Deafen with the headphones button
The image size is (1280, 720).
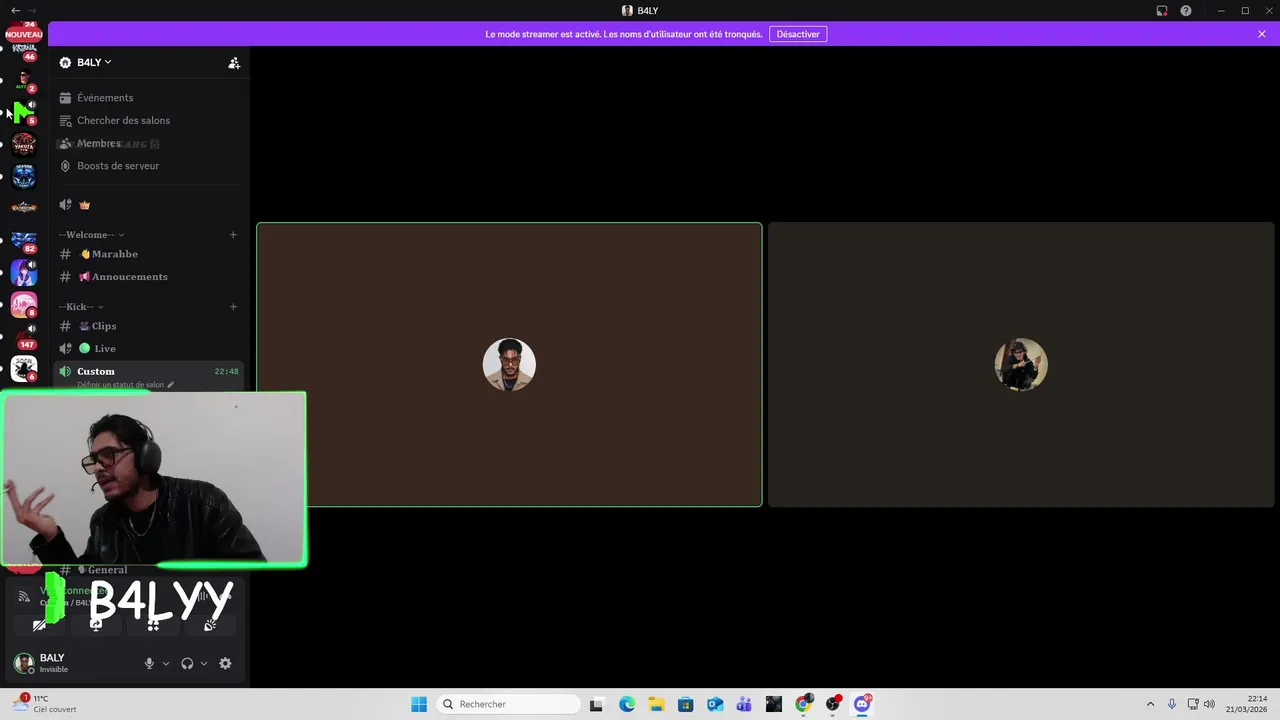[187, 663]
